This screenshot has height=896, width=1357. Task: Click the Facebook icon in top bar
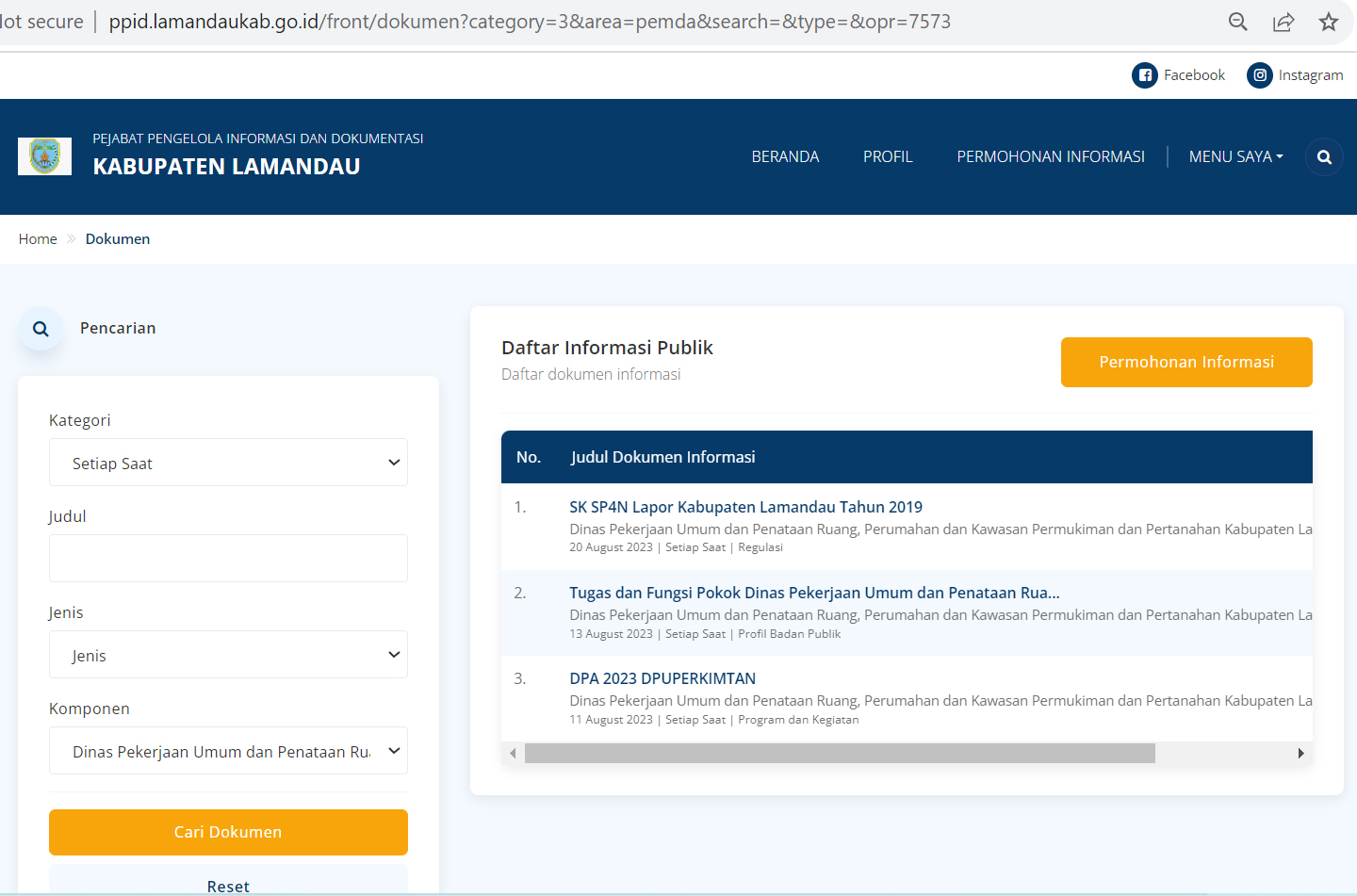pos(1144,75)
